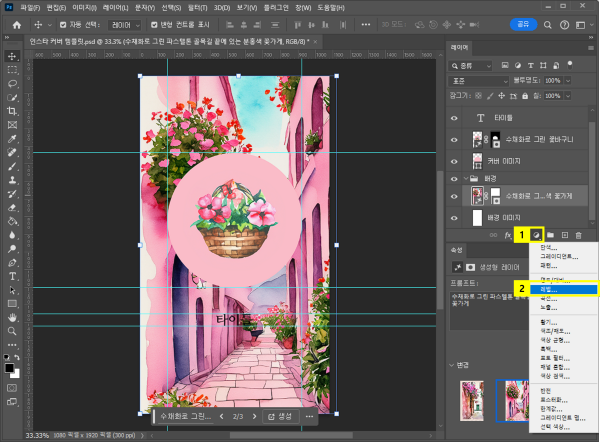Select the Move tool in the toolbox

(x=12, y=57)
